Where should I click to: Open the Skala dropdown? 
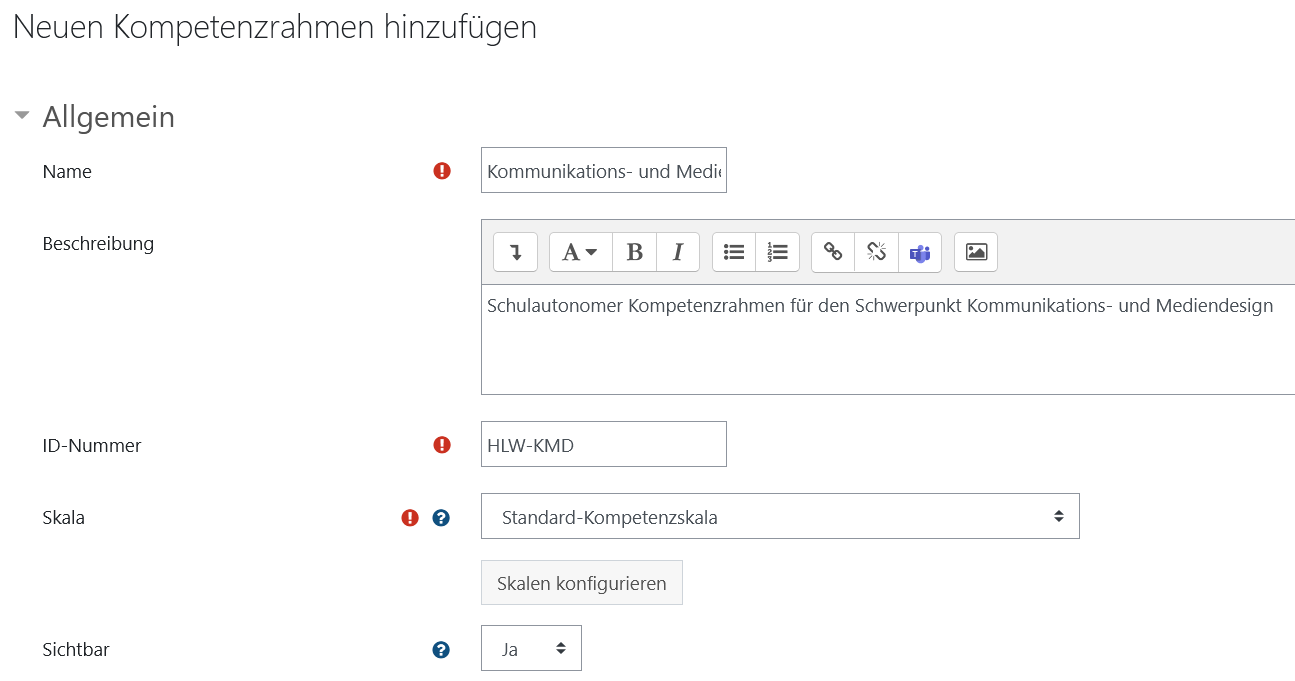[780, 516]
